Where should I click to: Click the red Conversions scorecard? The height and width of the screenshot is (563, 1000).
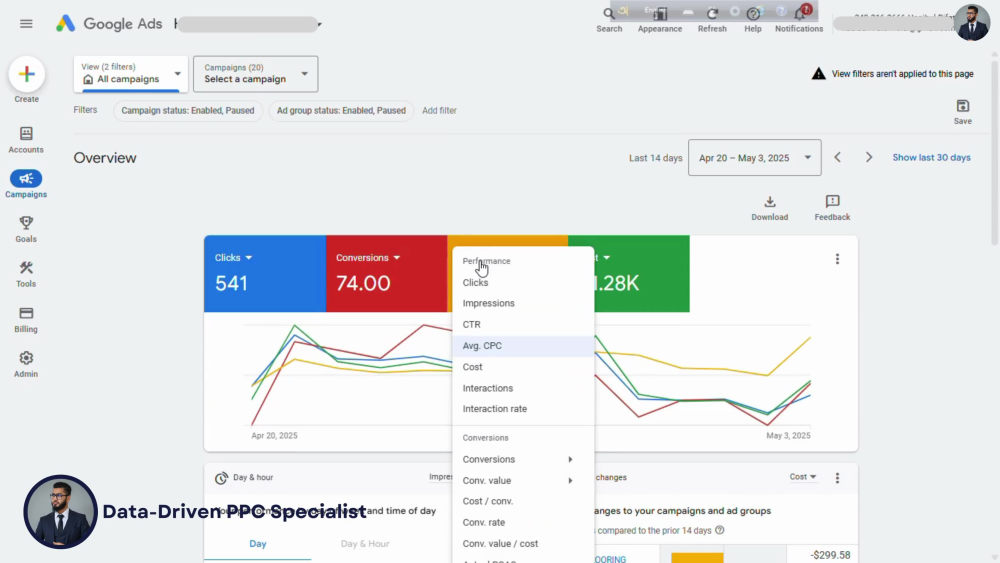click(x=386, y=274)
